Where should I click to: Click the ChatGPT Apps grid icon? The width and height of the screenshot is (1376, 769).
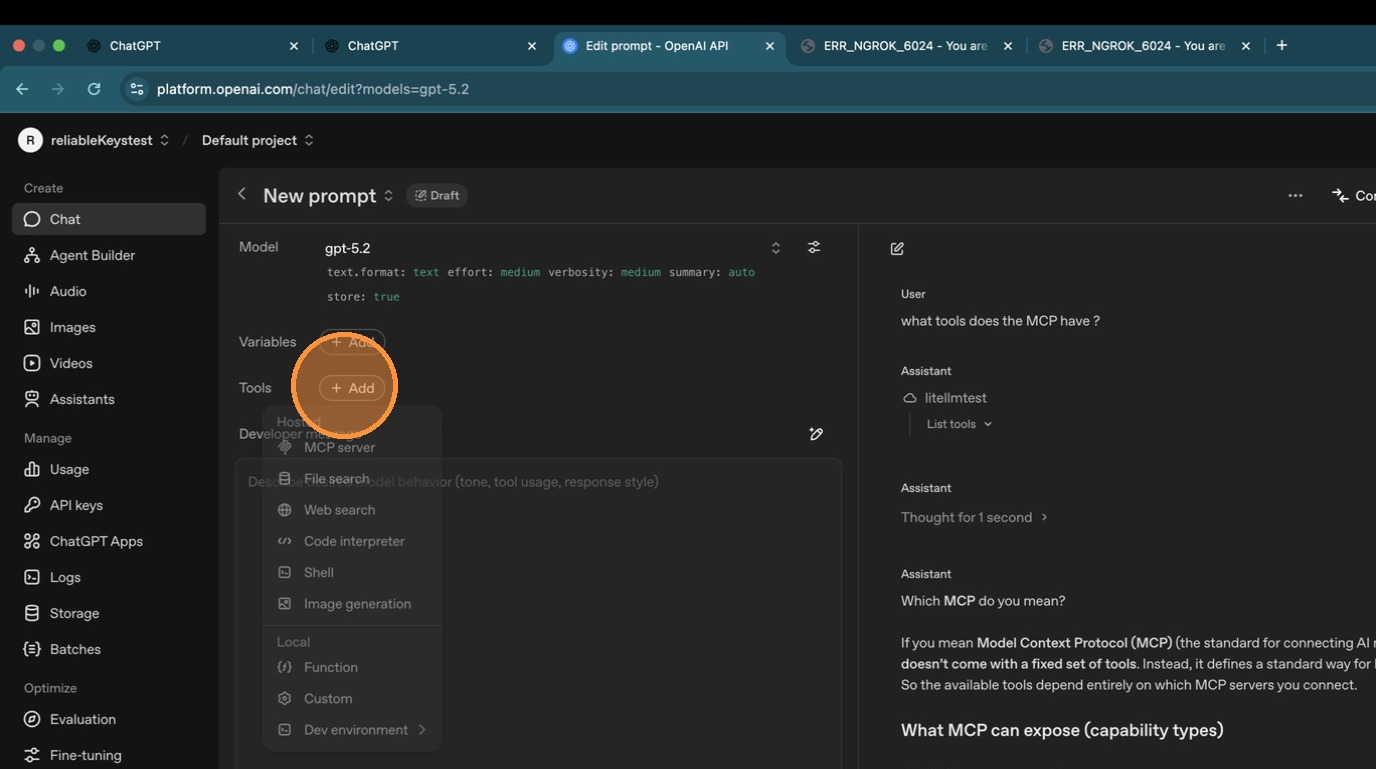[32, 541]
